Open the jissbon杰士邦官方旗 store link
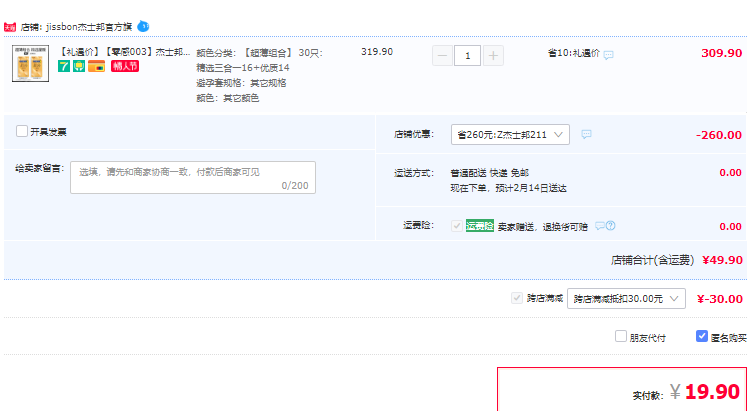Image resolution: width=755 pixels, height=411 pixels. [89, 27]
